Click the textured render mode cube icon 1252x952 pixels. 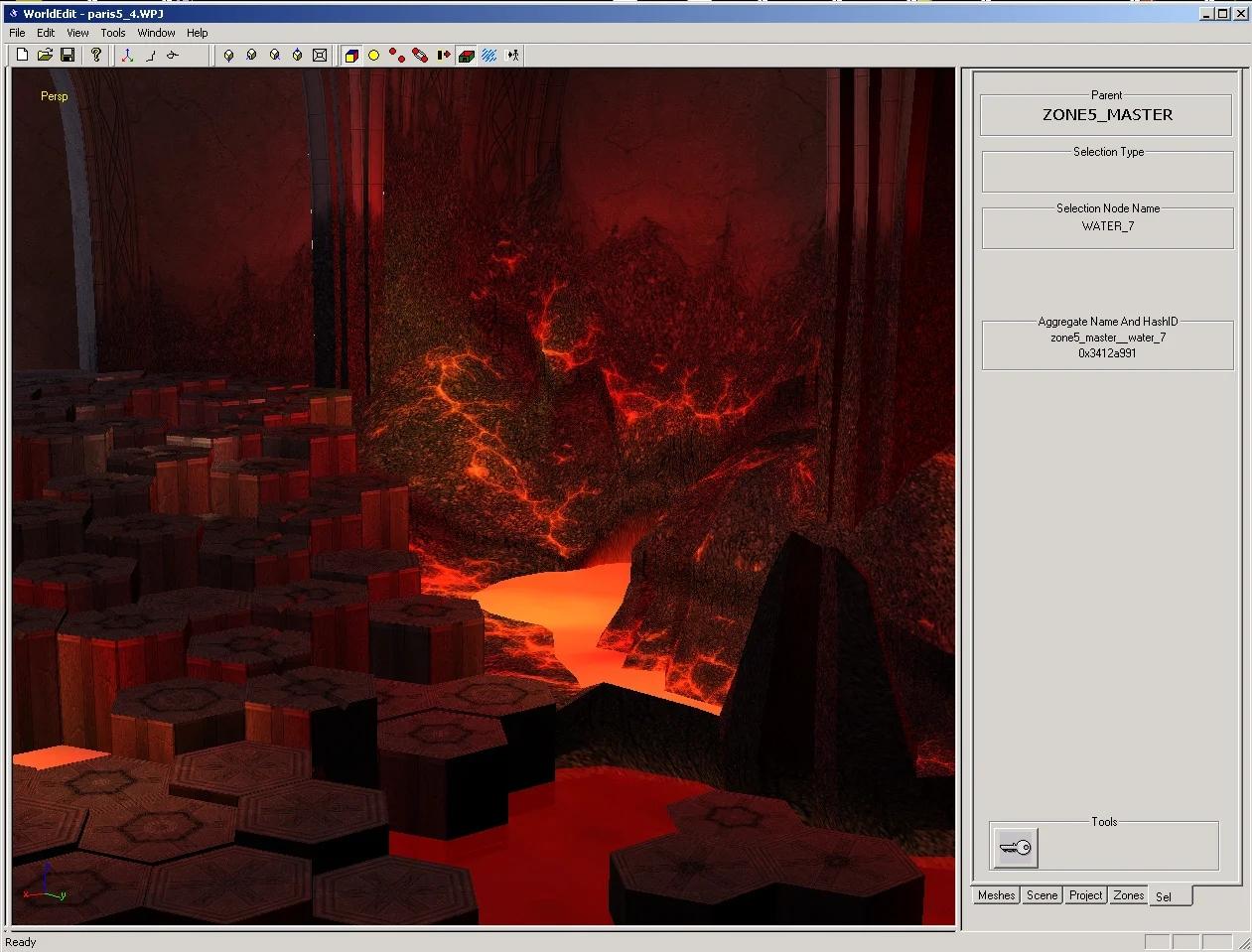467,55
